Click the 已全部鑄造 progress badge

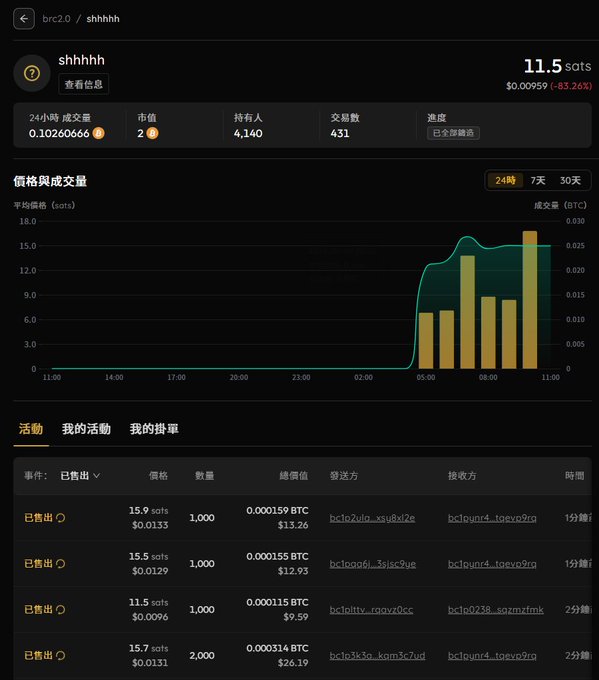coord(453,133)
